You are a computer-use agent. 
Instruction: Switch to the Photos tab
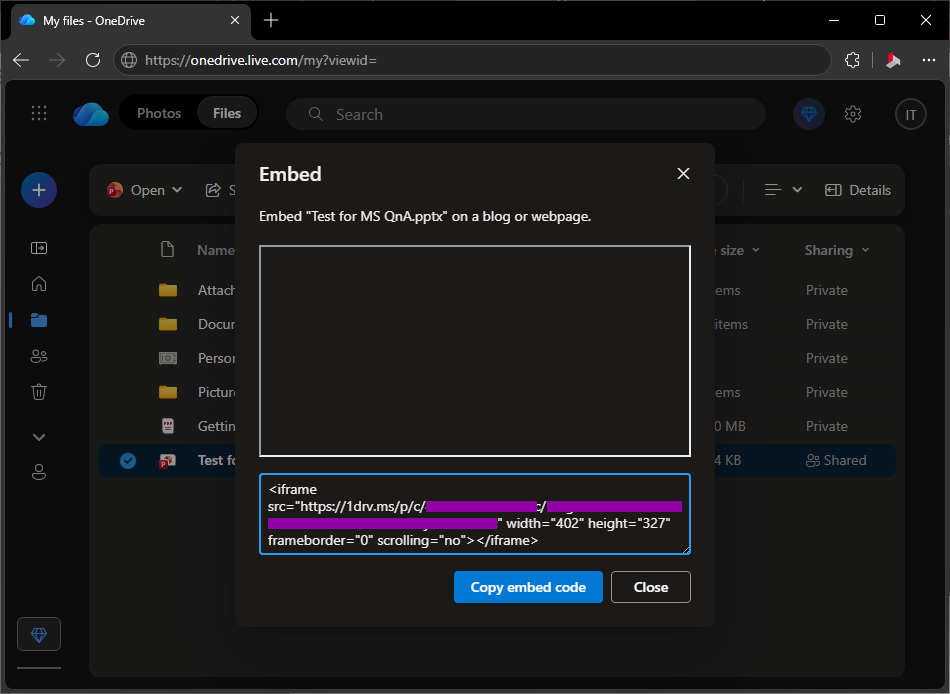coord(159,113)
